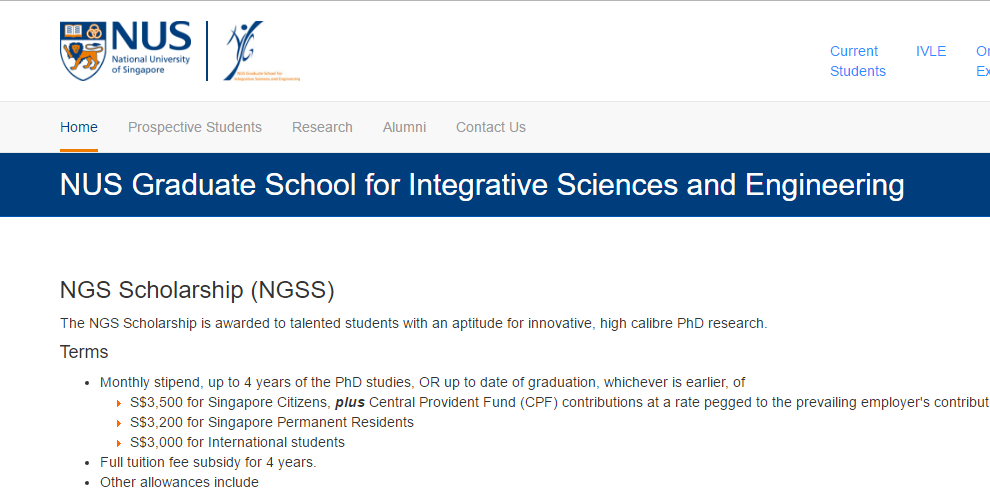Viewport: 990px width, 491px height.
Task: Click the bullet dot before Full tuition fee
Action: tap(89, 463)
